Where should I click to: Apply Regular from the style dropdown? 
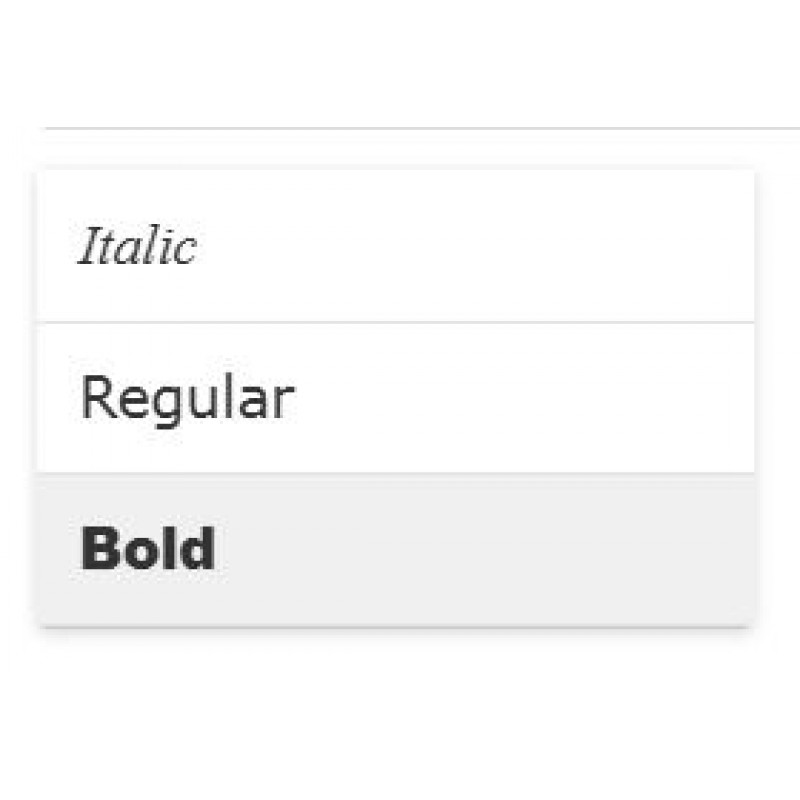(x=187, y=398)
